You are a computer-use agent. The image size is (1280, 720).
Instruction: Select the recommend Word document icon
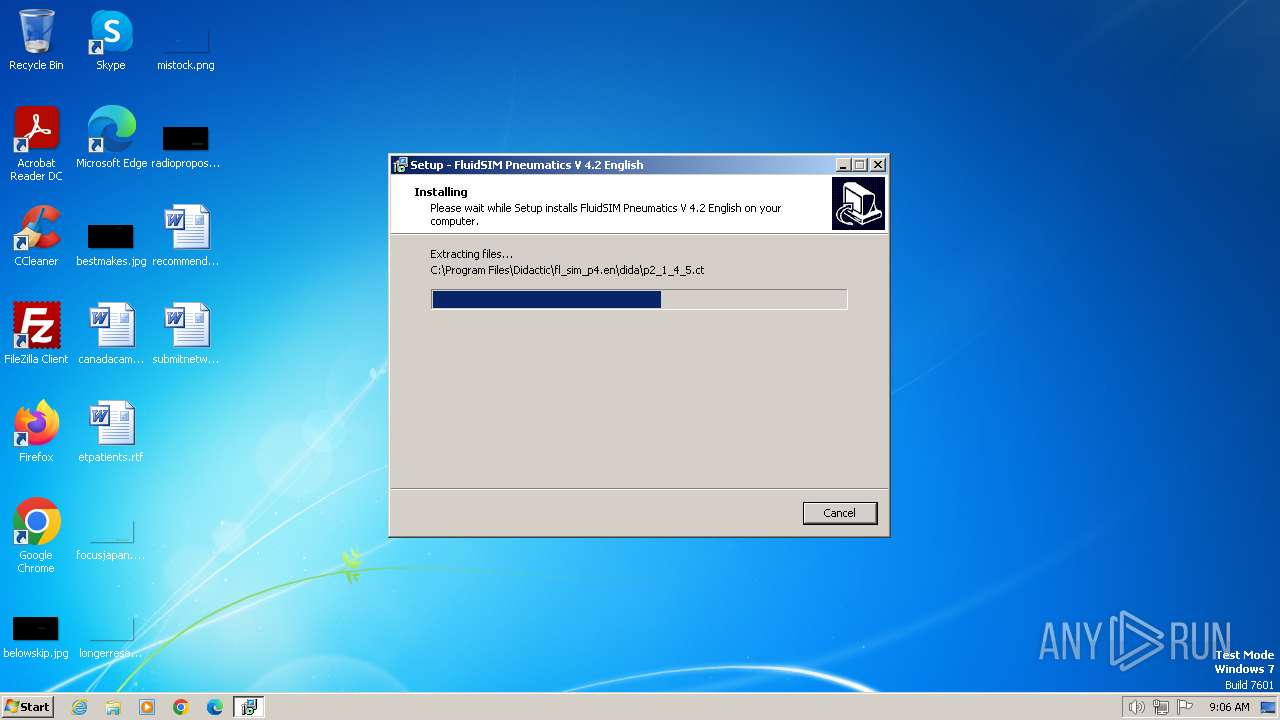[185, 236]
